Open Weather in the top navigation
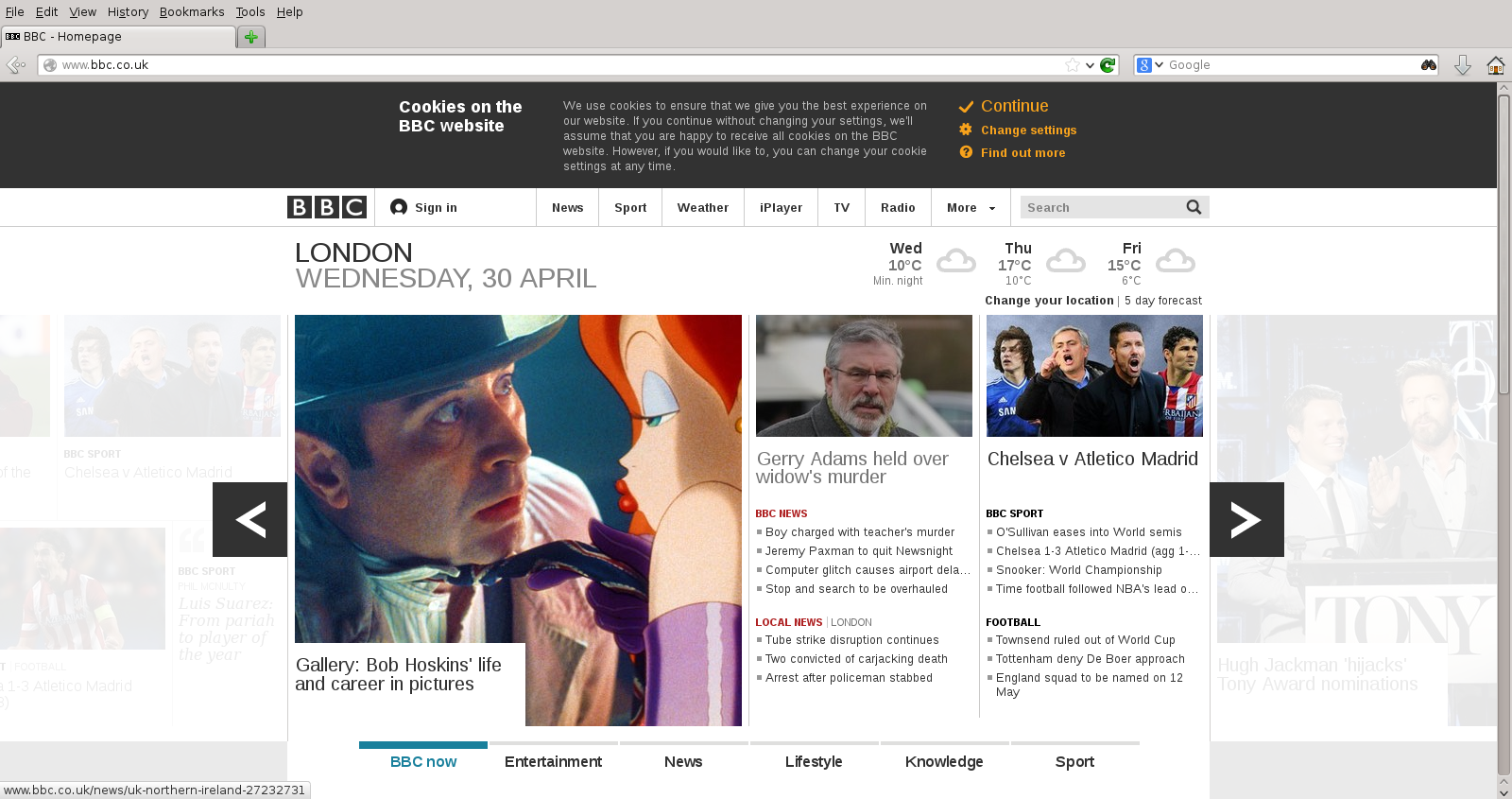 [702, 207]
